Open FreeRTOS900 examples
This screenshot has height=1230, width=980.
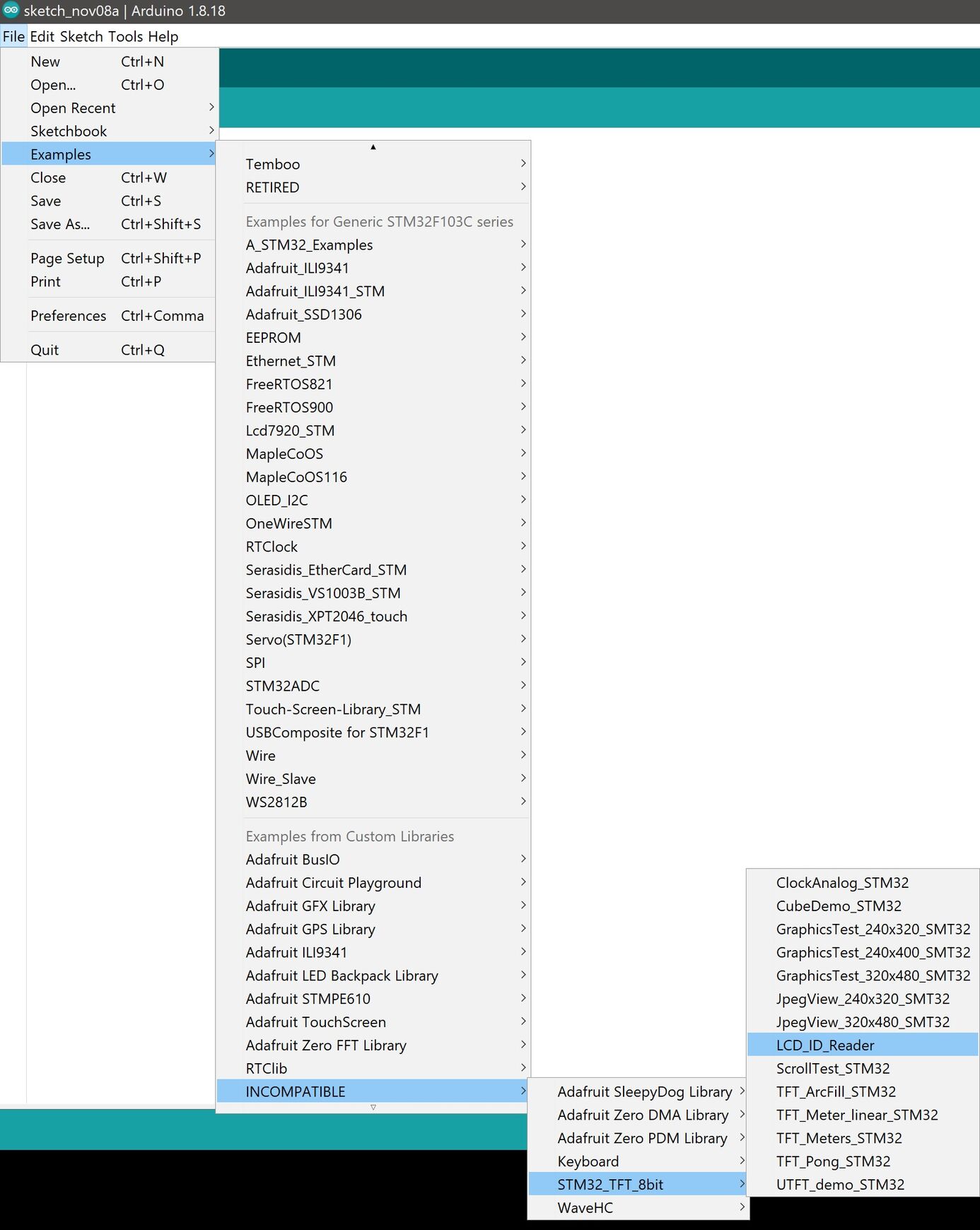(373, 407)
